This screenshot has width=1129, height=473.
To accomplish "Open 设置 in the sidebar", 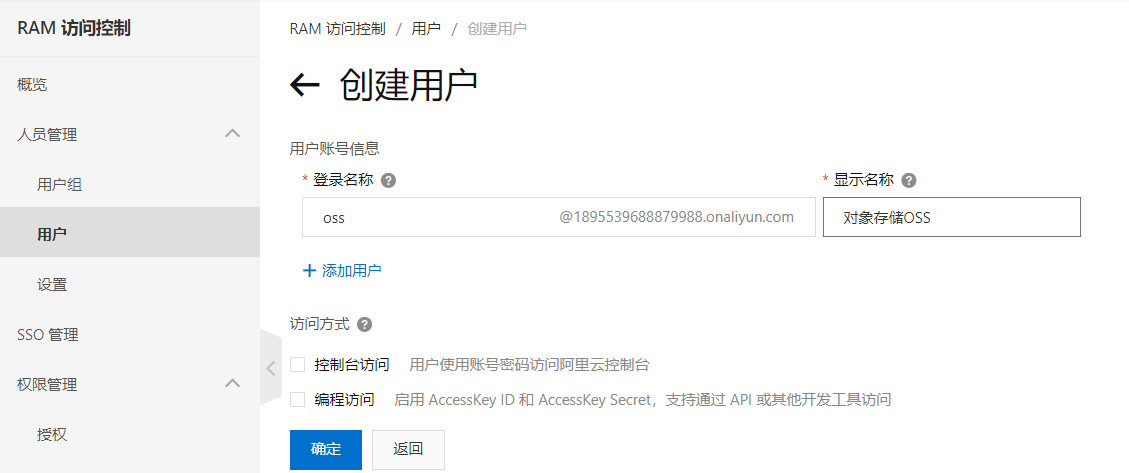I will pyautogui.click(x=52, y=284).
